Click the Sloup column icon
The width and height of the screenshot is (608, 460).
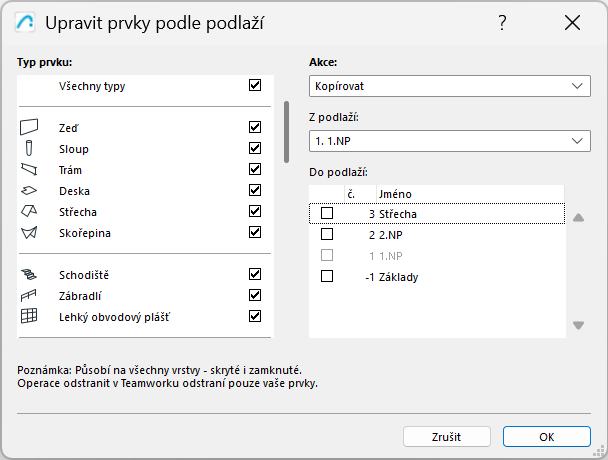29,149
